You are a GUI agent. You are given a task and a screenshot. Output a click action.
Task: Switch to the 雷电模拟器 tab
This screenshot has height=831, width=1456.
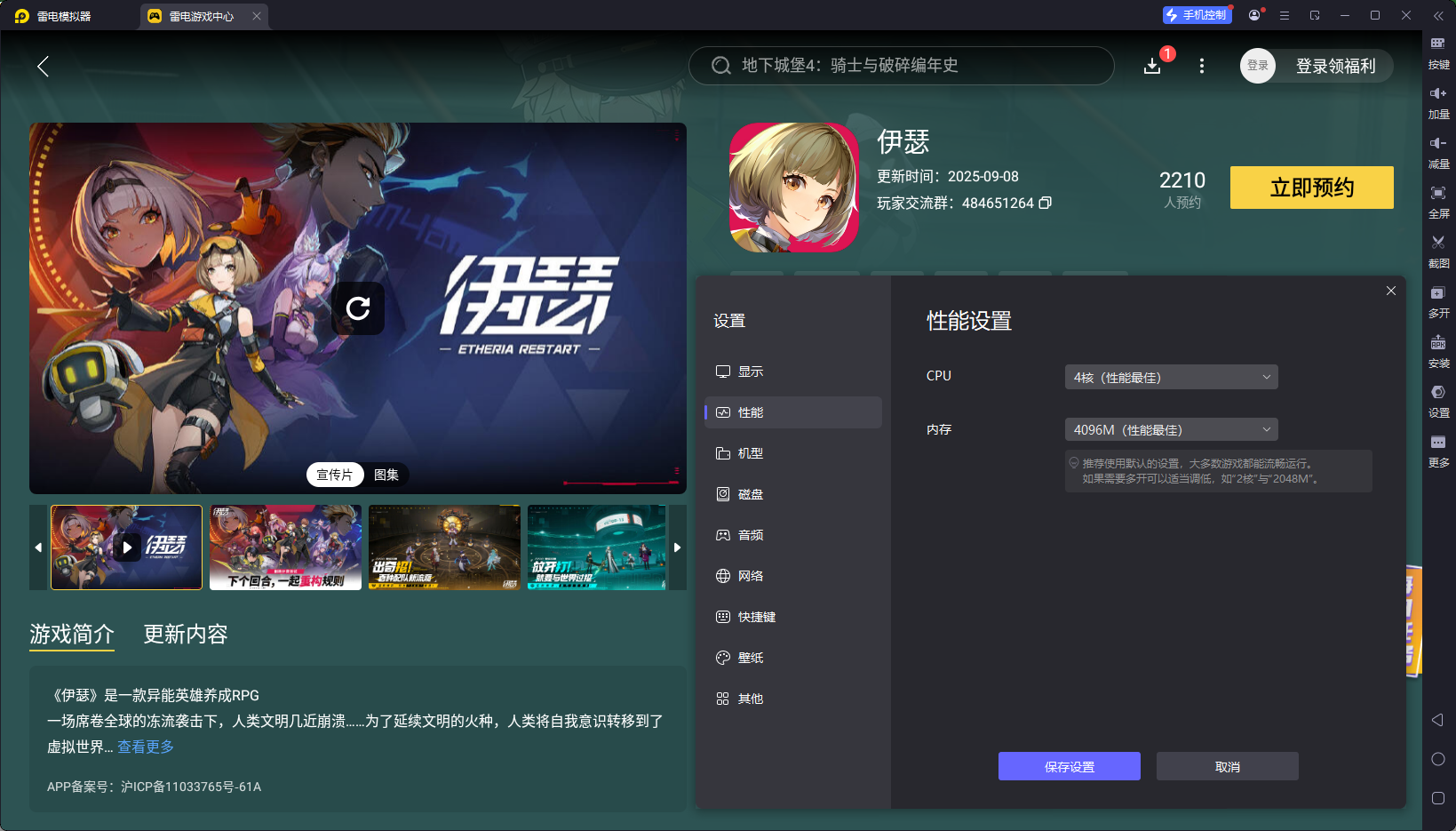click(53, 16)
